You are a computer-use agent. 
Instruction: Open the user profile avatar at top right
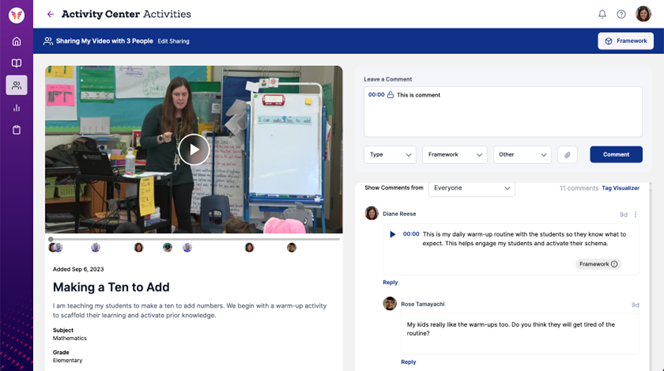pos(643,14)
